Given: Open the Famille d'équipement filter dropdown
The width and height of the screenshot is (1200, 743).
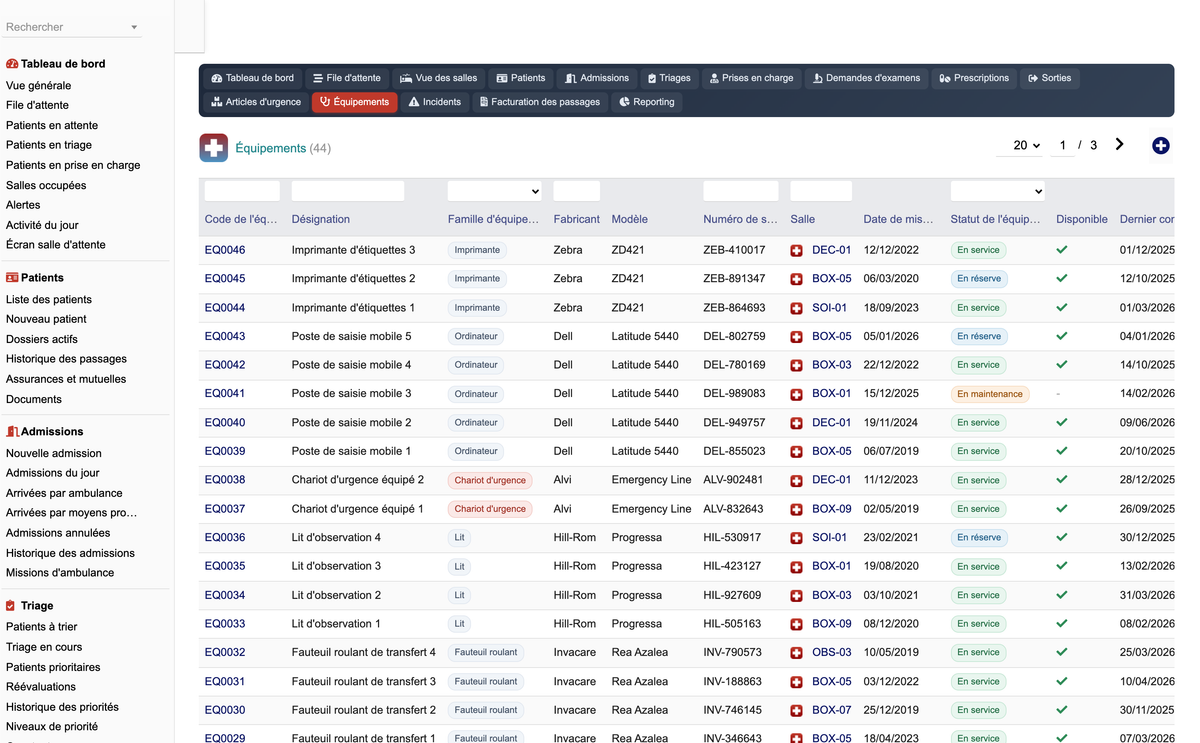Looking at the screenshot, I should [494, 191].
